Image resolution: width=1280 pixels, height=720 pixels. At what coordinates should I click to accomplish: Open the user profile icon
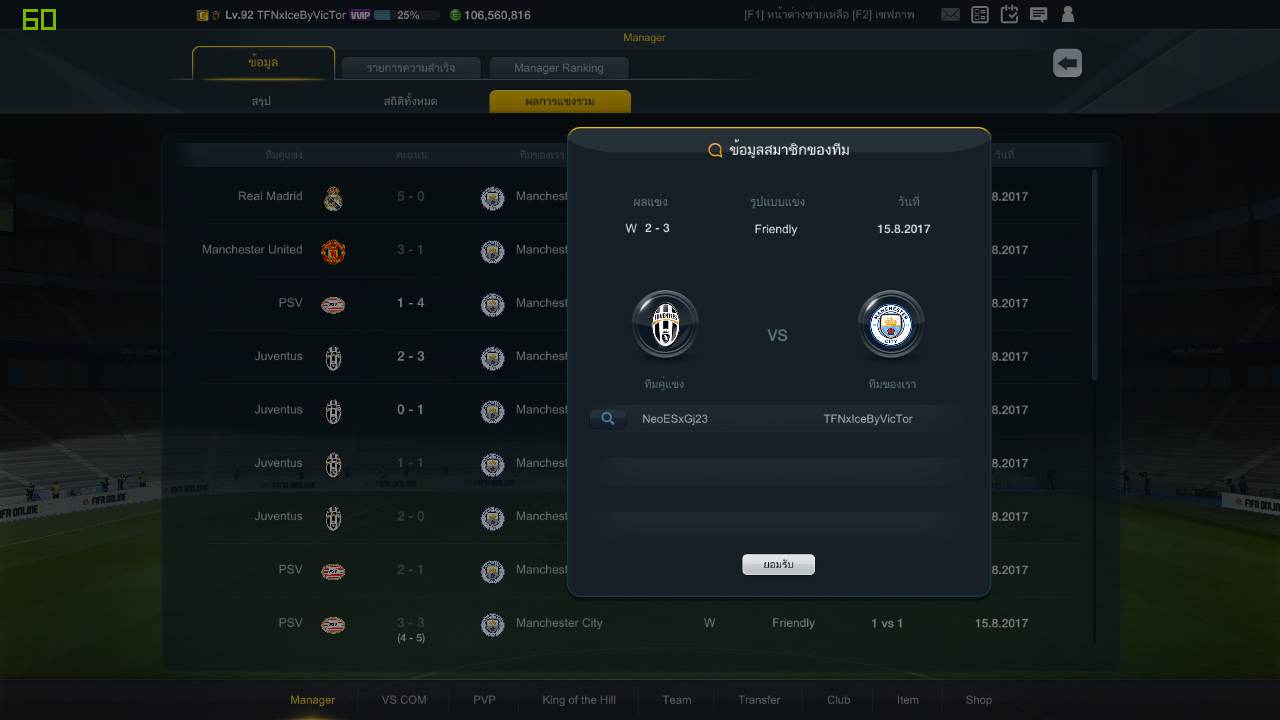click(x=1068, y=14)
